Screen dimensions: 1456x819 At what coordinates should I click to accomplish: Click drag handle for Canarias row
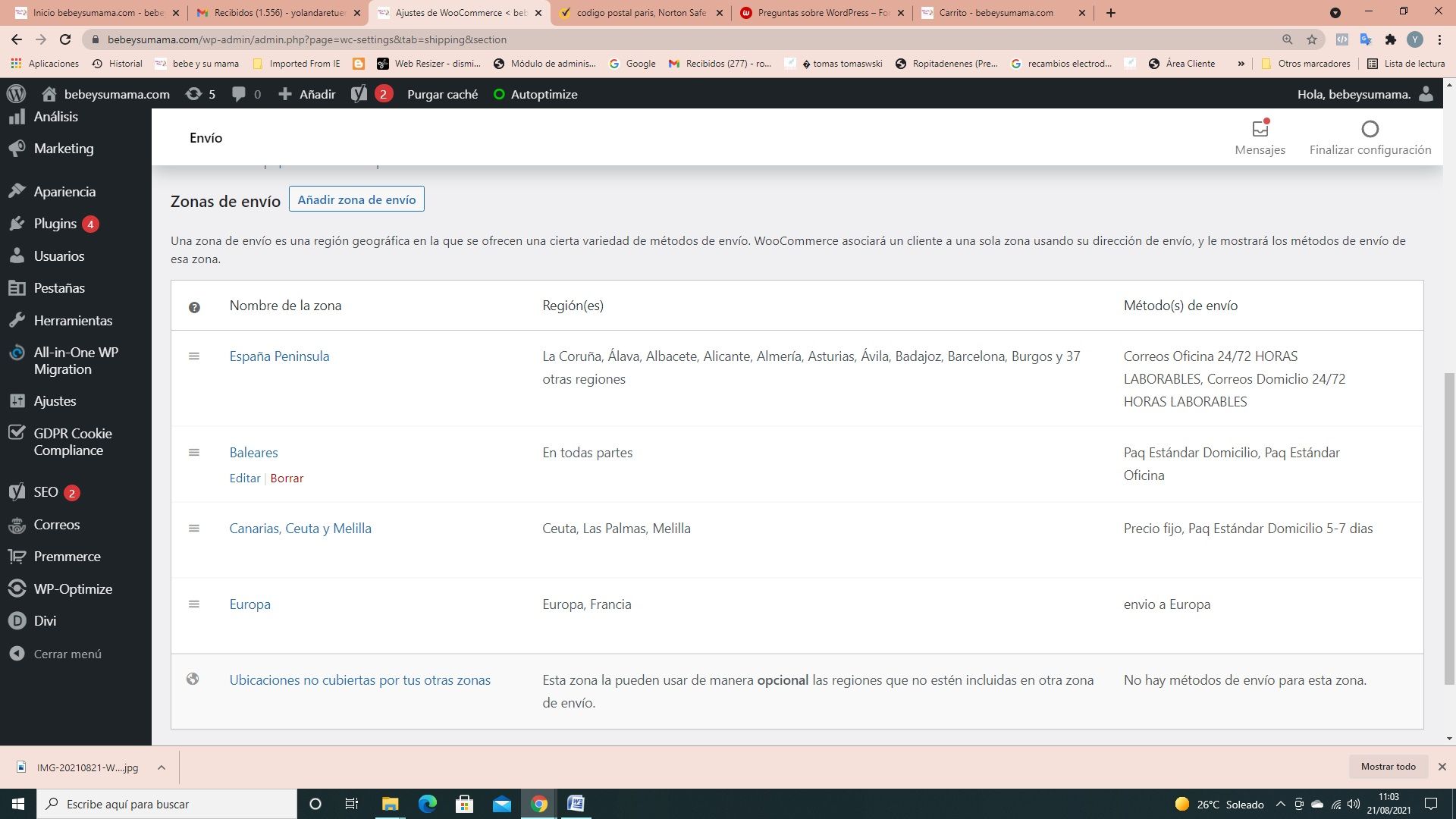(x=194, y=529)
